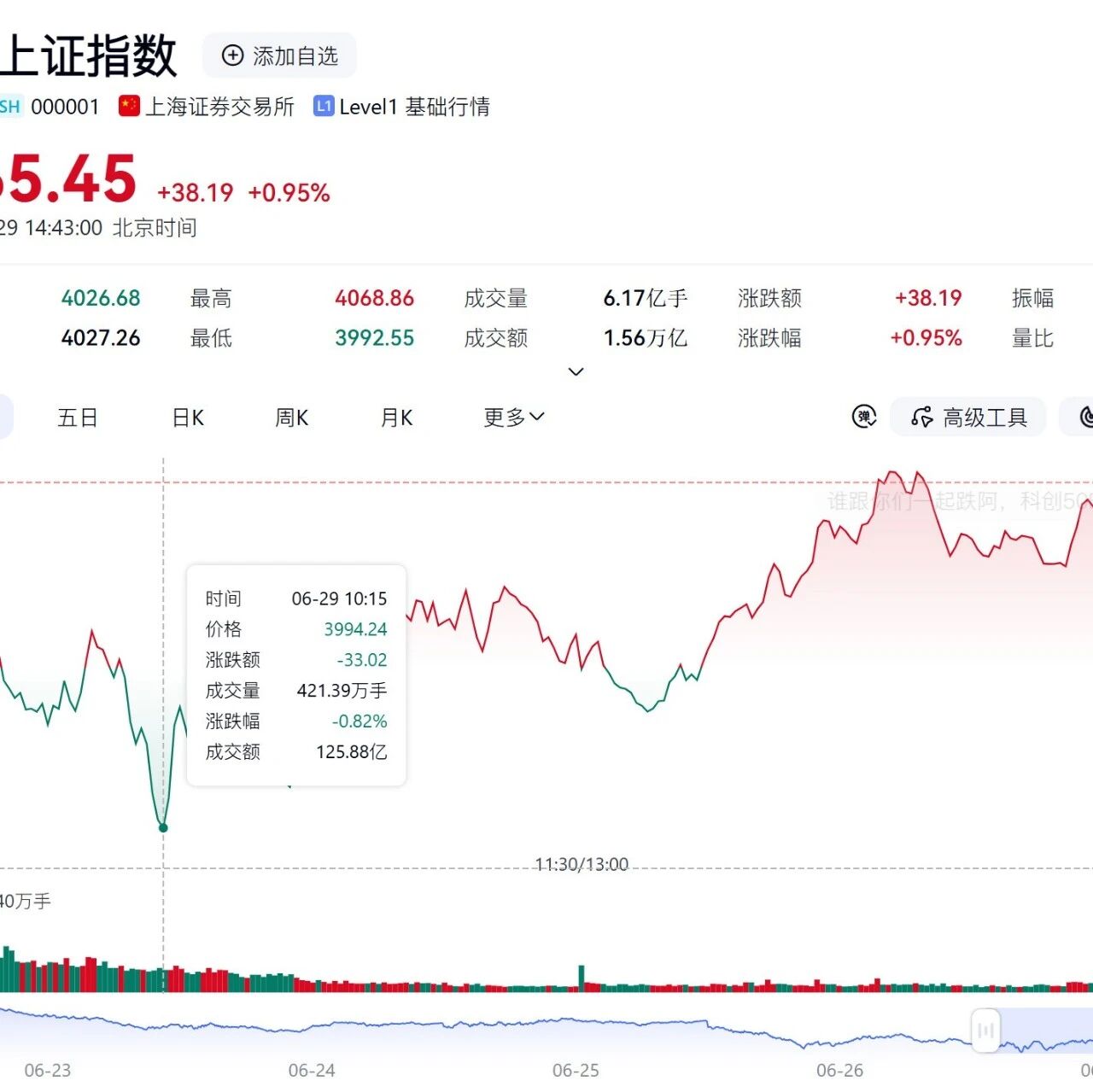Toggle the 弹 bullet-comment icon
This screenshot has width=1093, height=1092.
864,417
